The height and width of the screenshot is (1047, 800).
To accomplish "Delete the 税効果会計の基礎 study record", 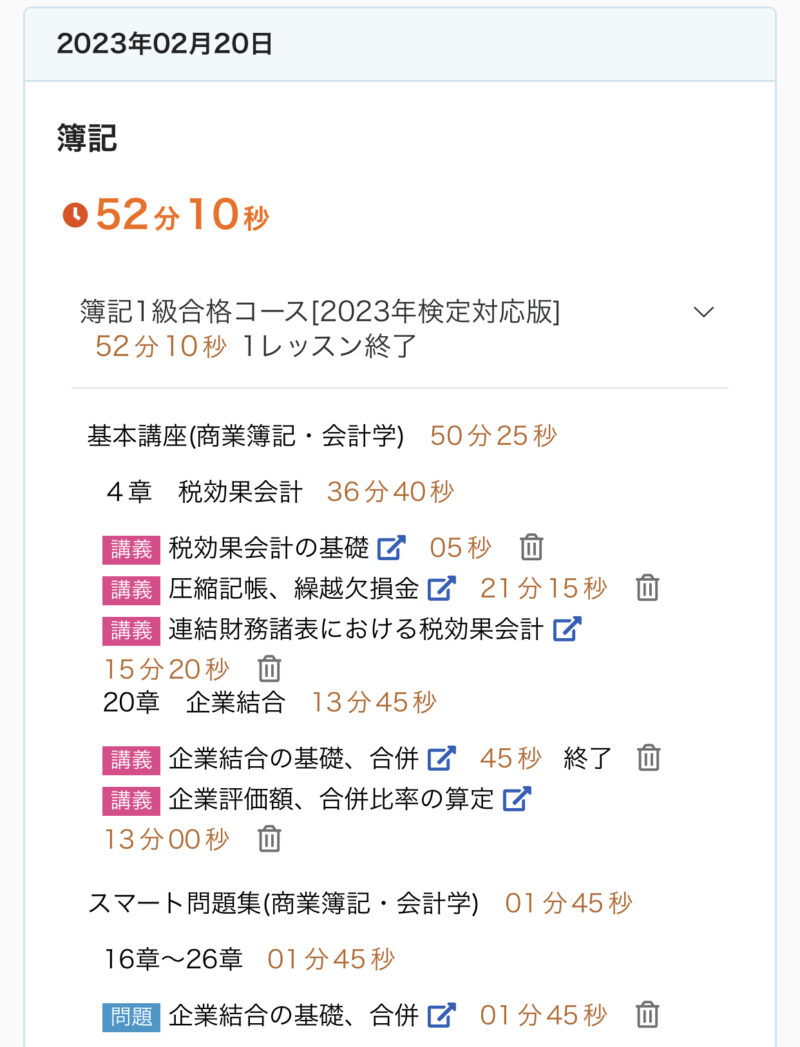I will tap(531, 548).
